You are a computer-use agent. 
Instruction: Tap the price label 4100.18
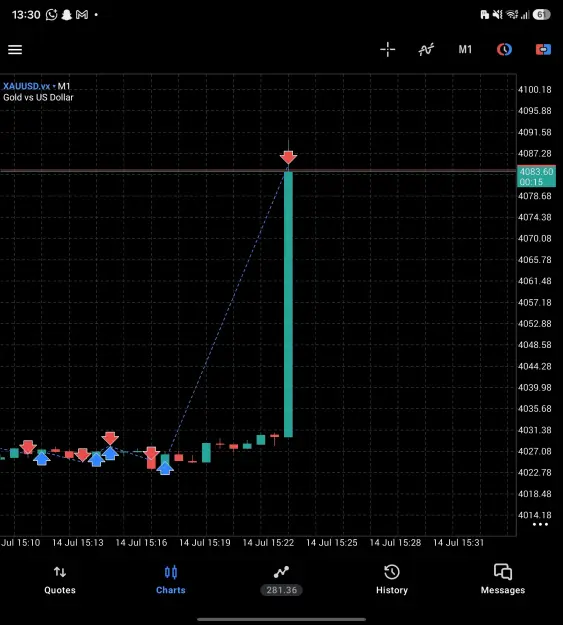(x=535, y=90)
